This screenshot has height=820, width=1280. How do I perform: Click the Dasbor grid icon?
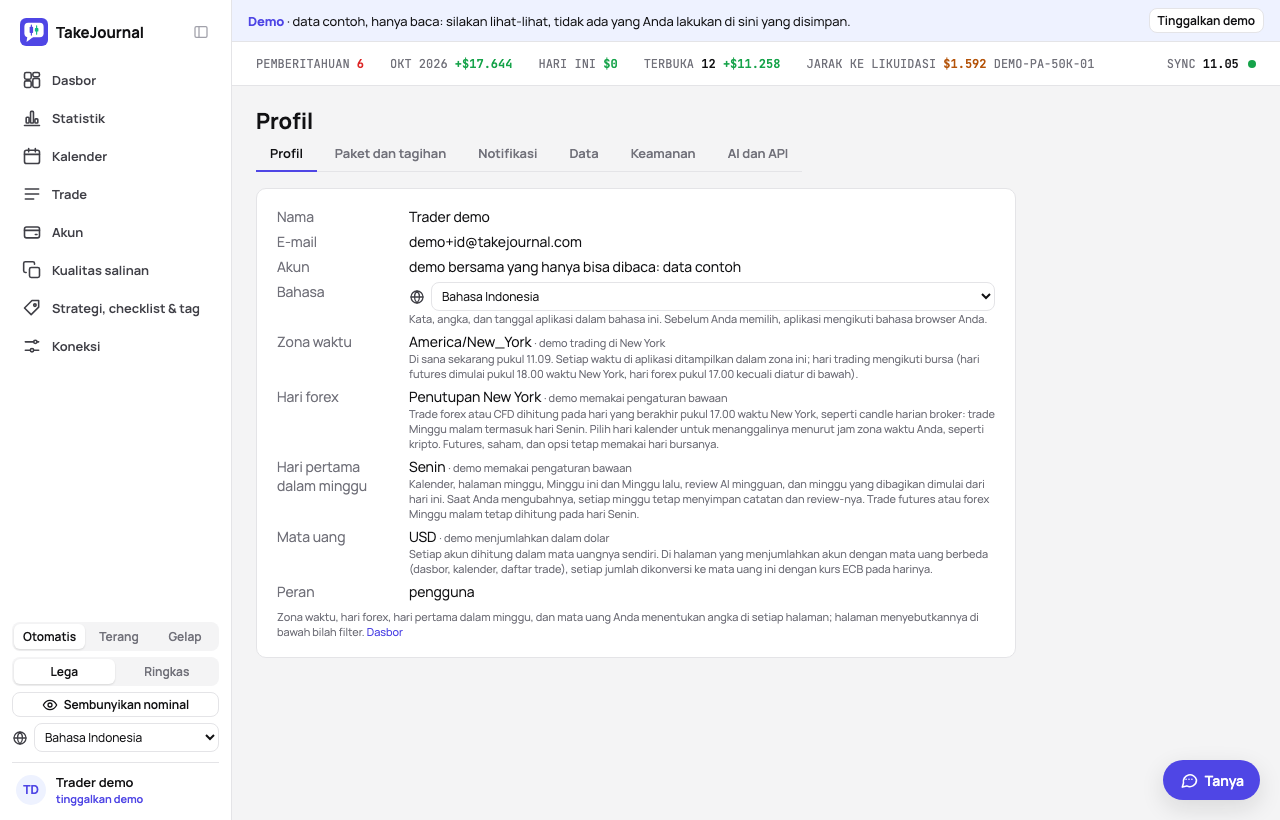point(32,80)
